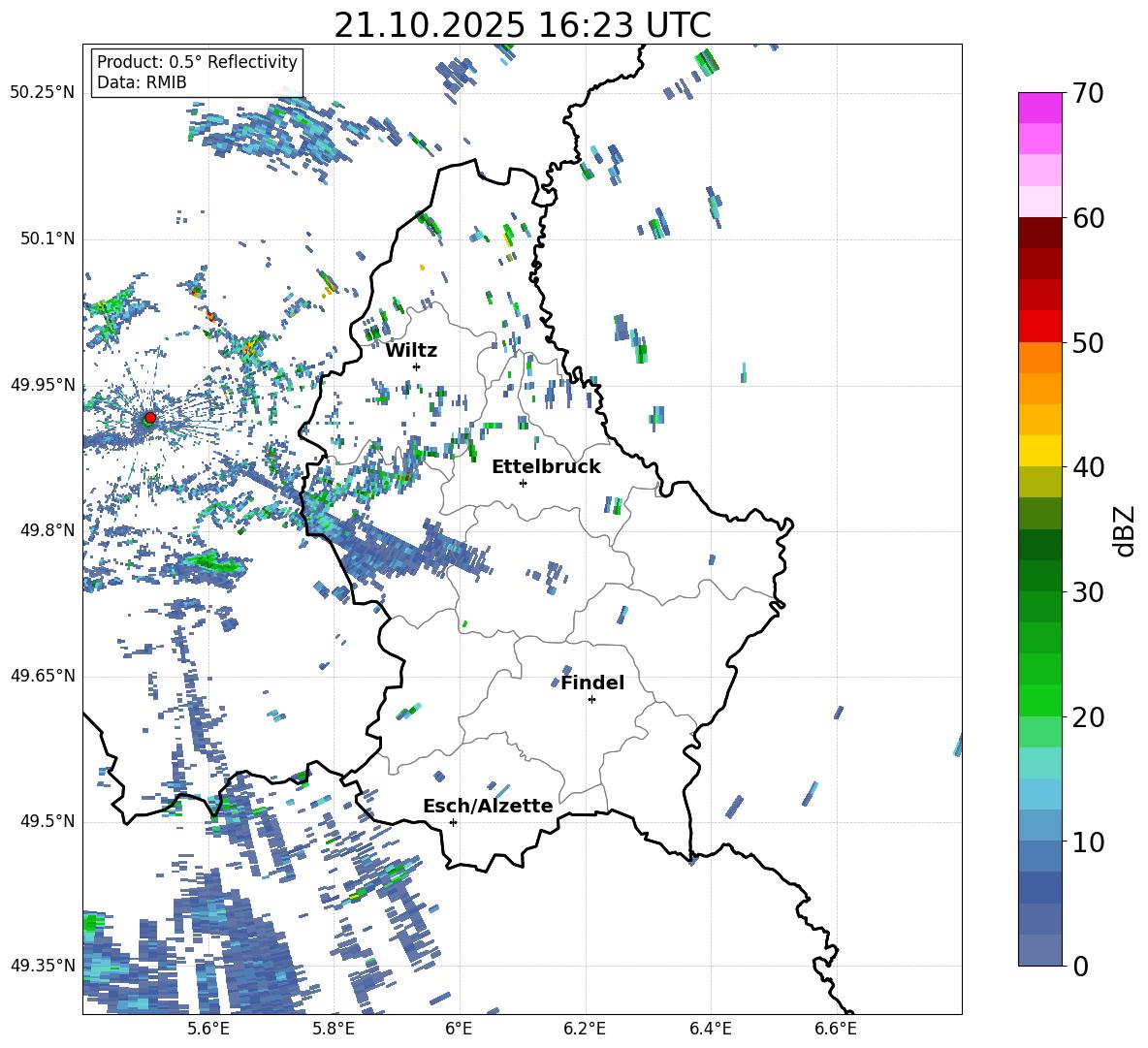
Task: Click the slate blue colorbar segment above 0
Action: click(x=1039, y=950)
